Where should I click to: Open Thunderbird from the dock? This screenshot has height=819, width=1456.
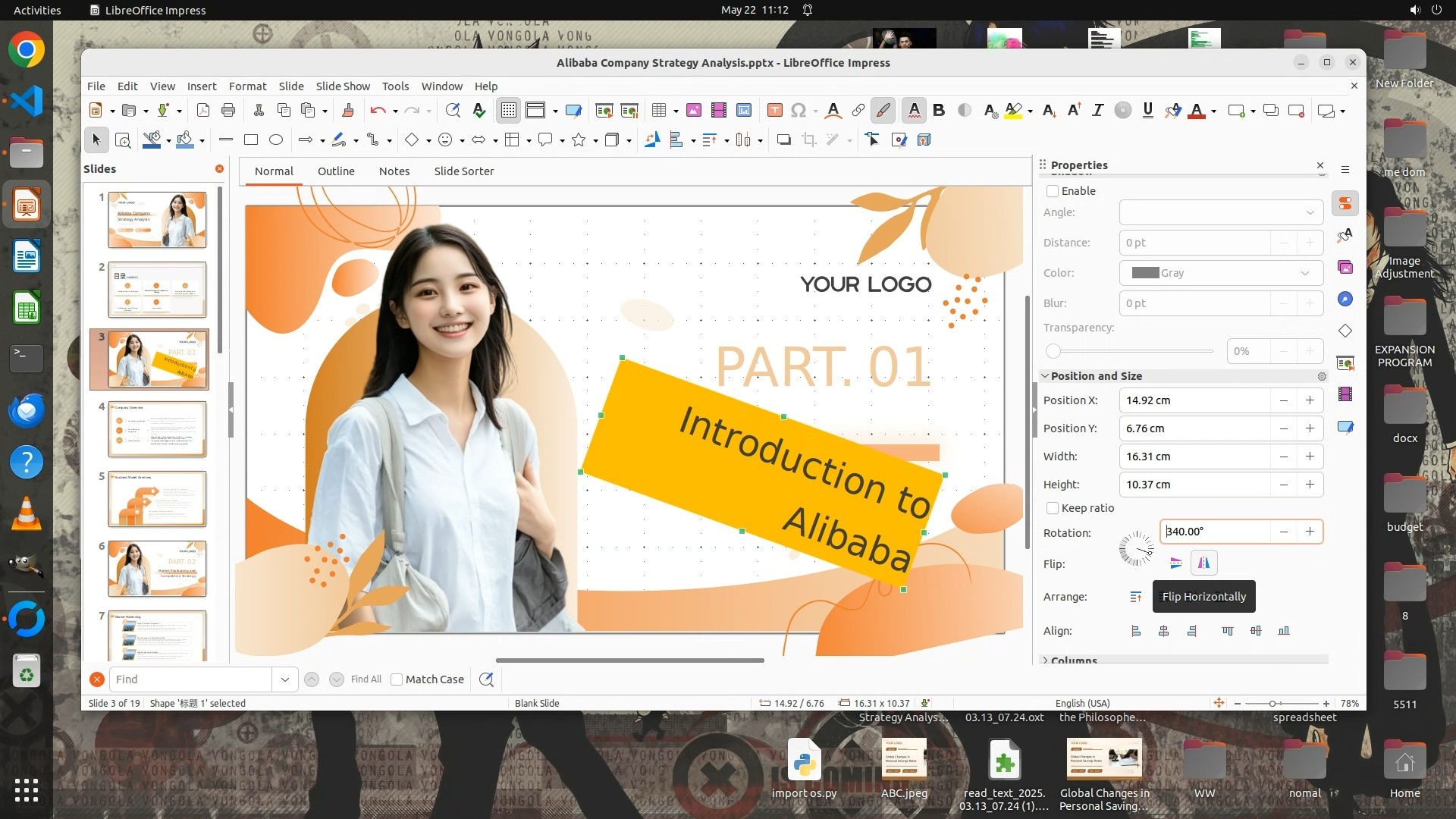[27, 410]
